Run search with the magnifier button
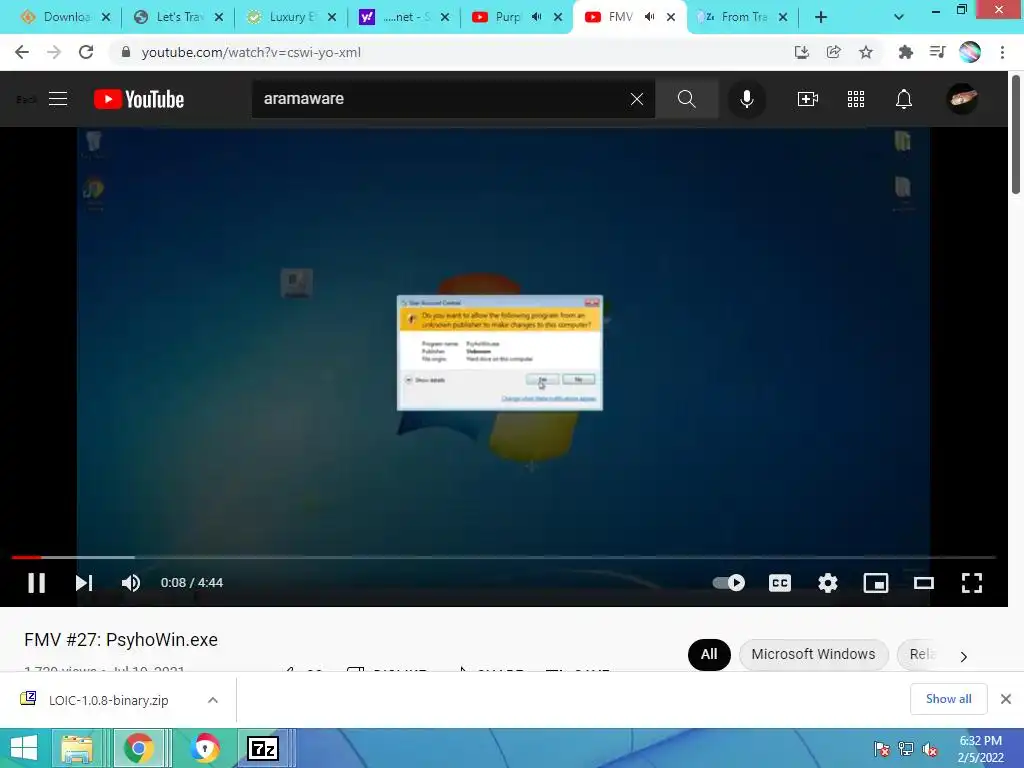 coord(686,99)
